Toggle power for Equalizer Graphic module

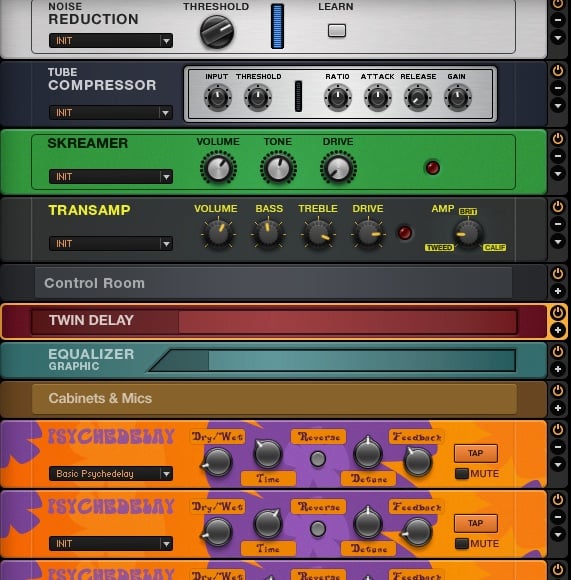(558, 351)
